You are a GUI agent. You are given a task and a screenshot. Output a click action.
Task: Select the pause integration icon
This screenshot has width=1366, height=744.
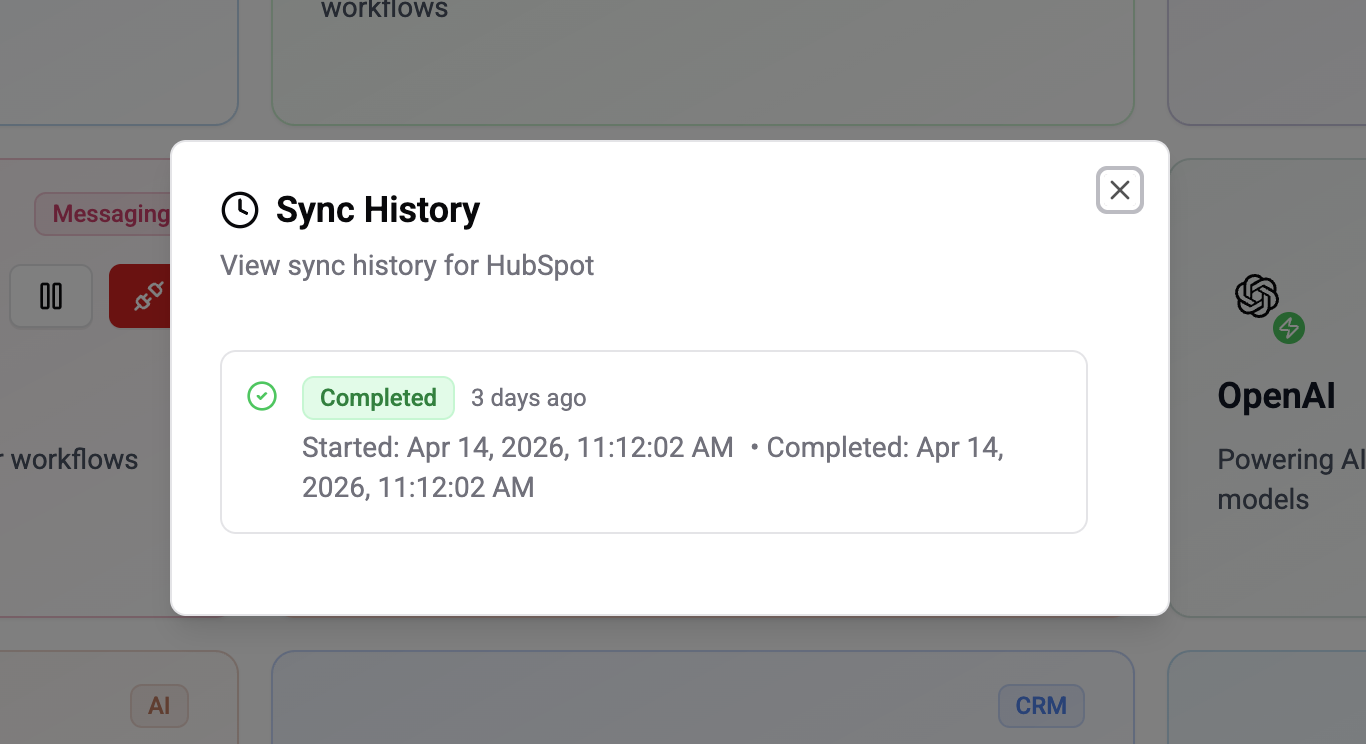50,296
